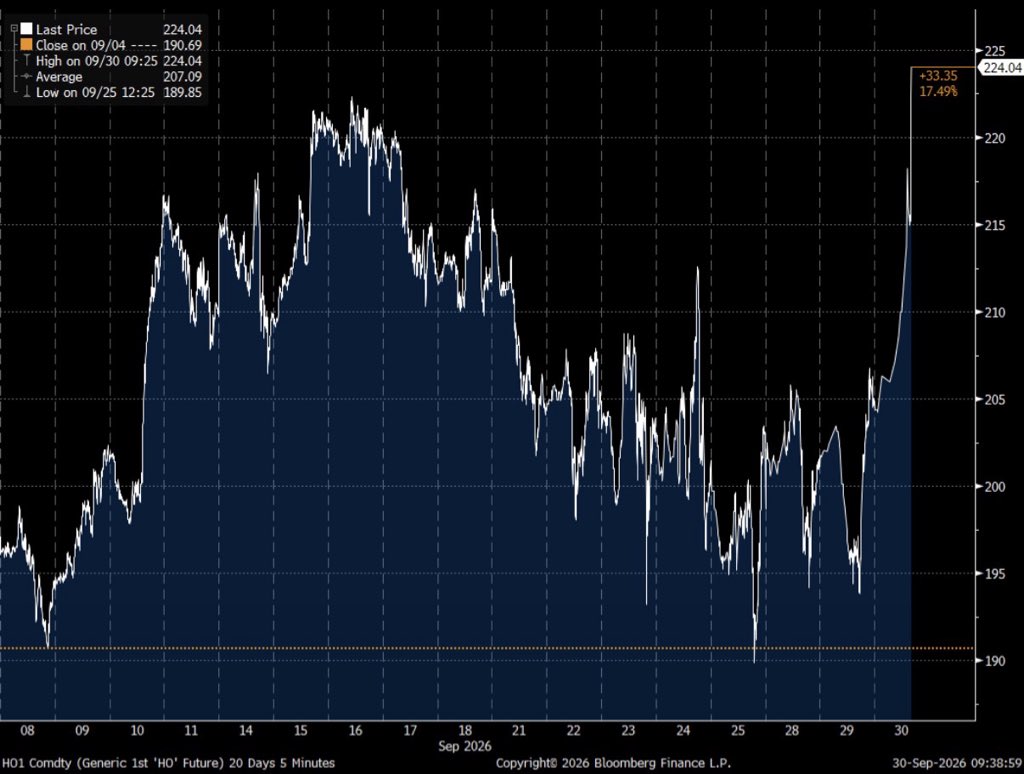Image resolution: width=1024 pixels, height=774 pixels.
Task: Click the orange Close on 09/04 swatch
Action: pos(26,45)
